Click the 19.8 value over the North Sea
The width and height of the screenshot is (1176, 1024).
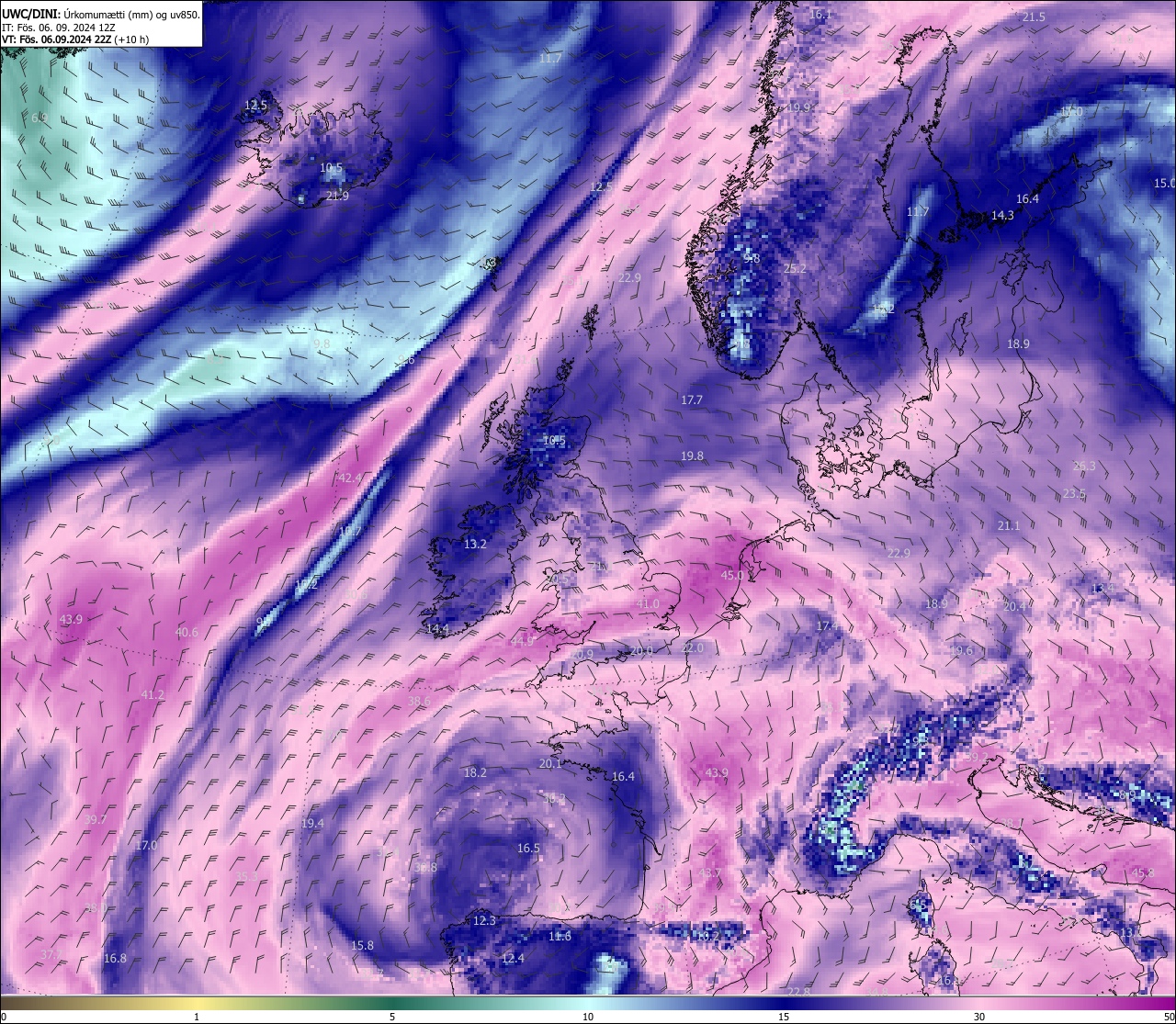[x=692, y=456]
